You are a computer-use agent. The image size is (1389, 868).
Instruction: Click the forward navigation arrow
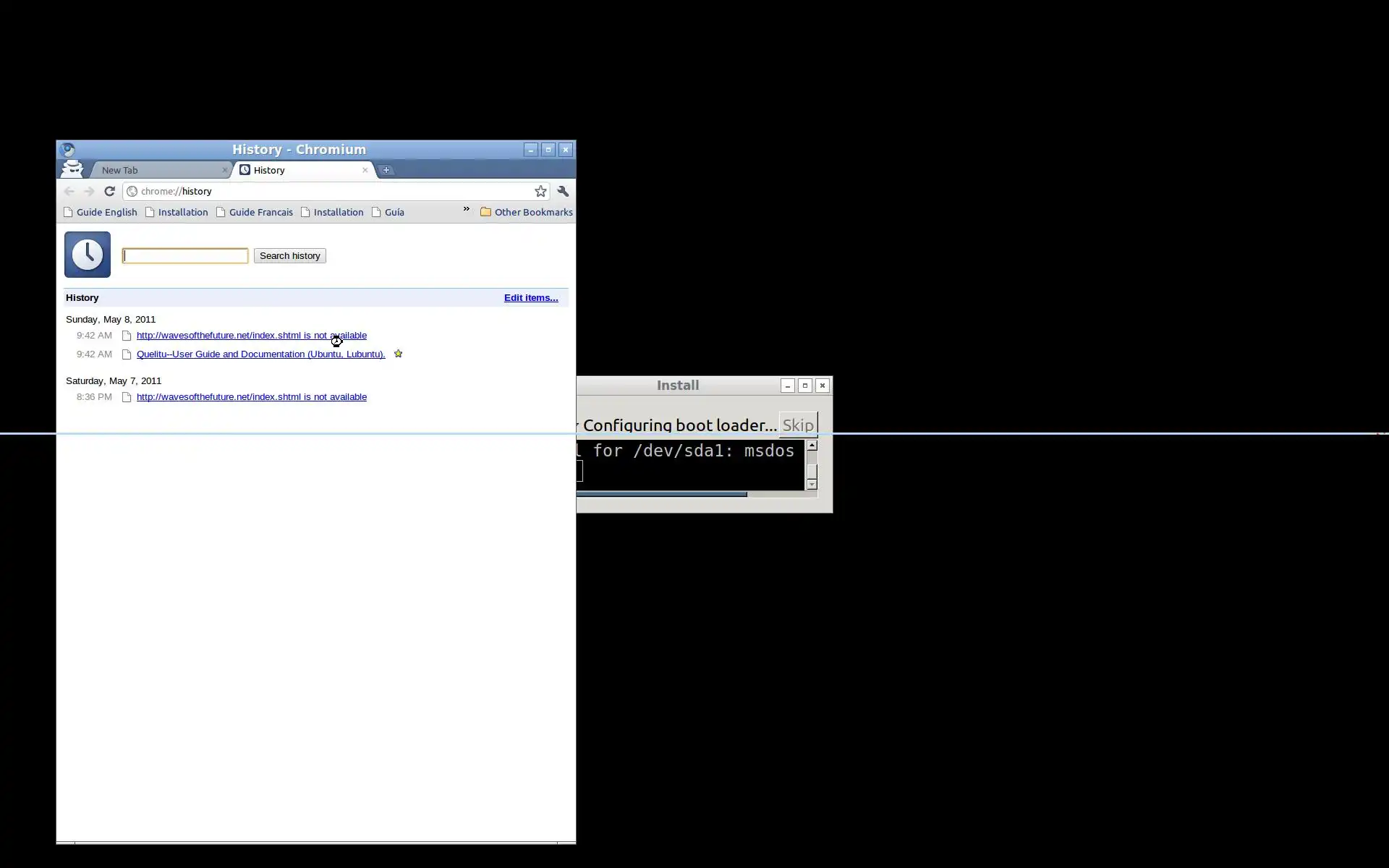click(89, 192)
